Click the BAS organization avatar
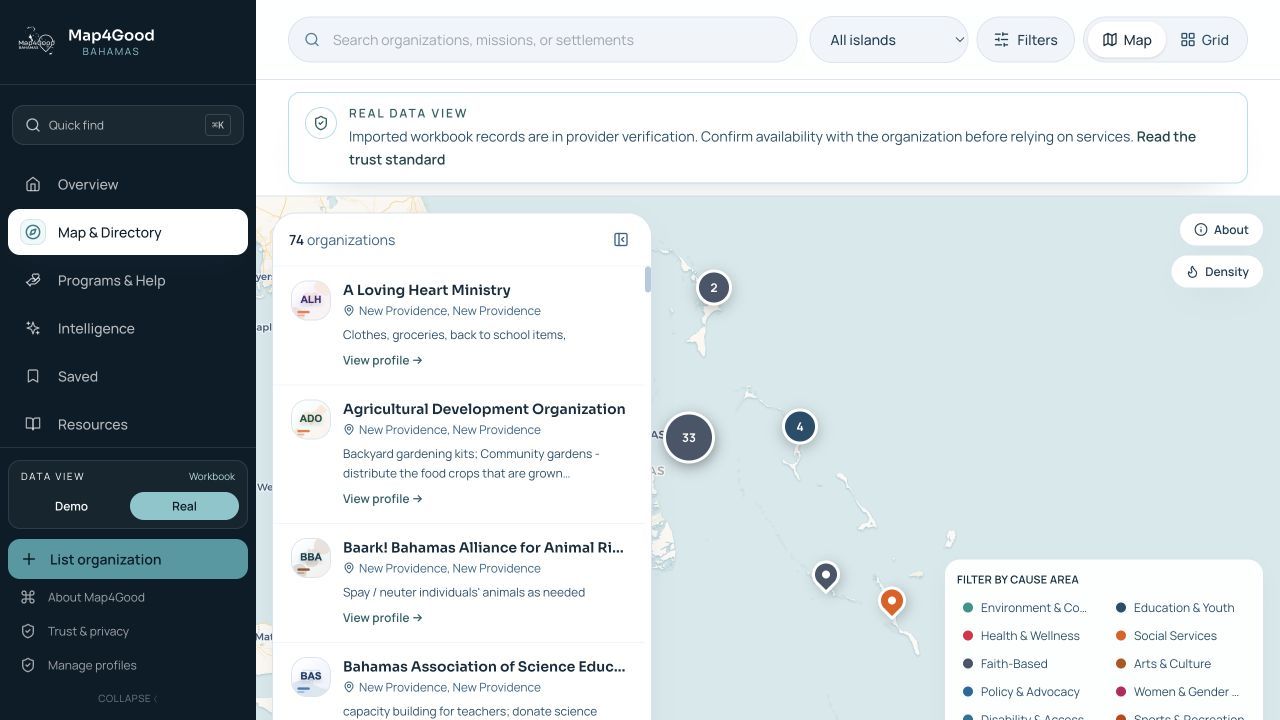 tap(311, 677)
